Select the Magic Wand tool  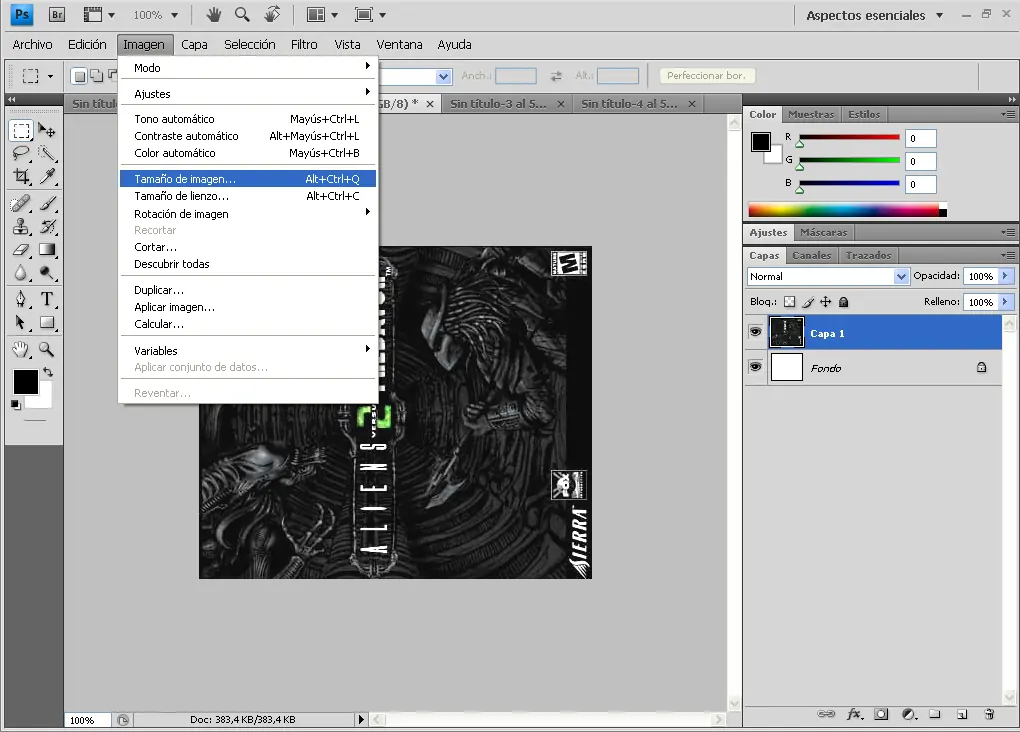point(47,154)
